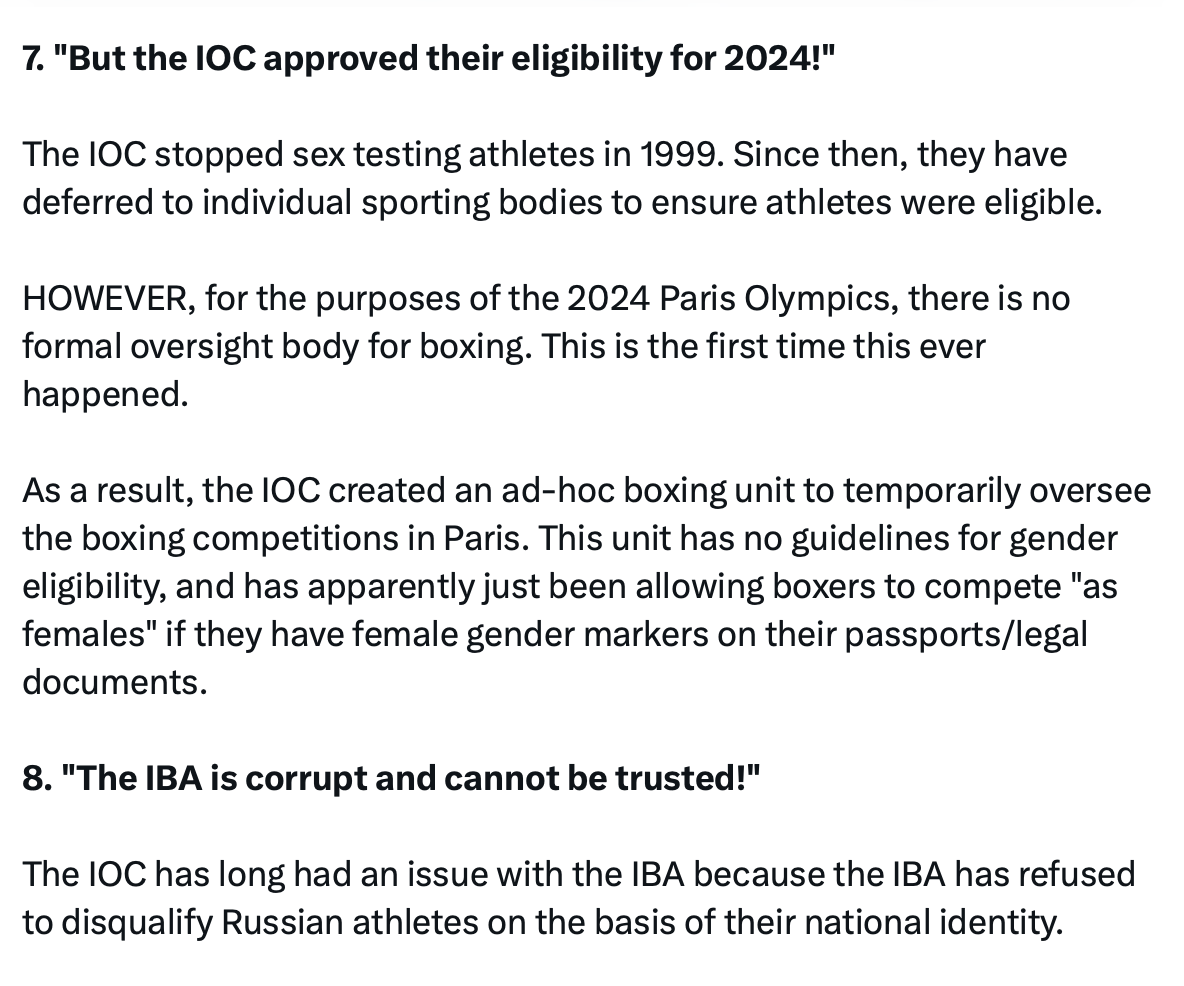Click the heading numbered 7 about IOC eligibility
The image size is (1184, 986).
click(427, 60)
